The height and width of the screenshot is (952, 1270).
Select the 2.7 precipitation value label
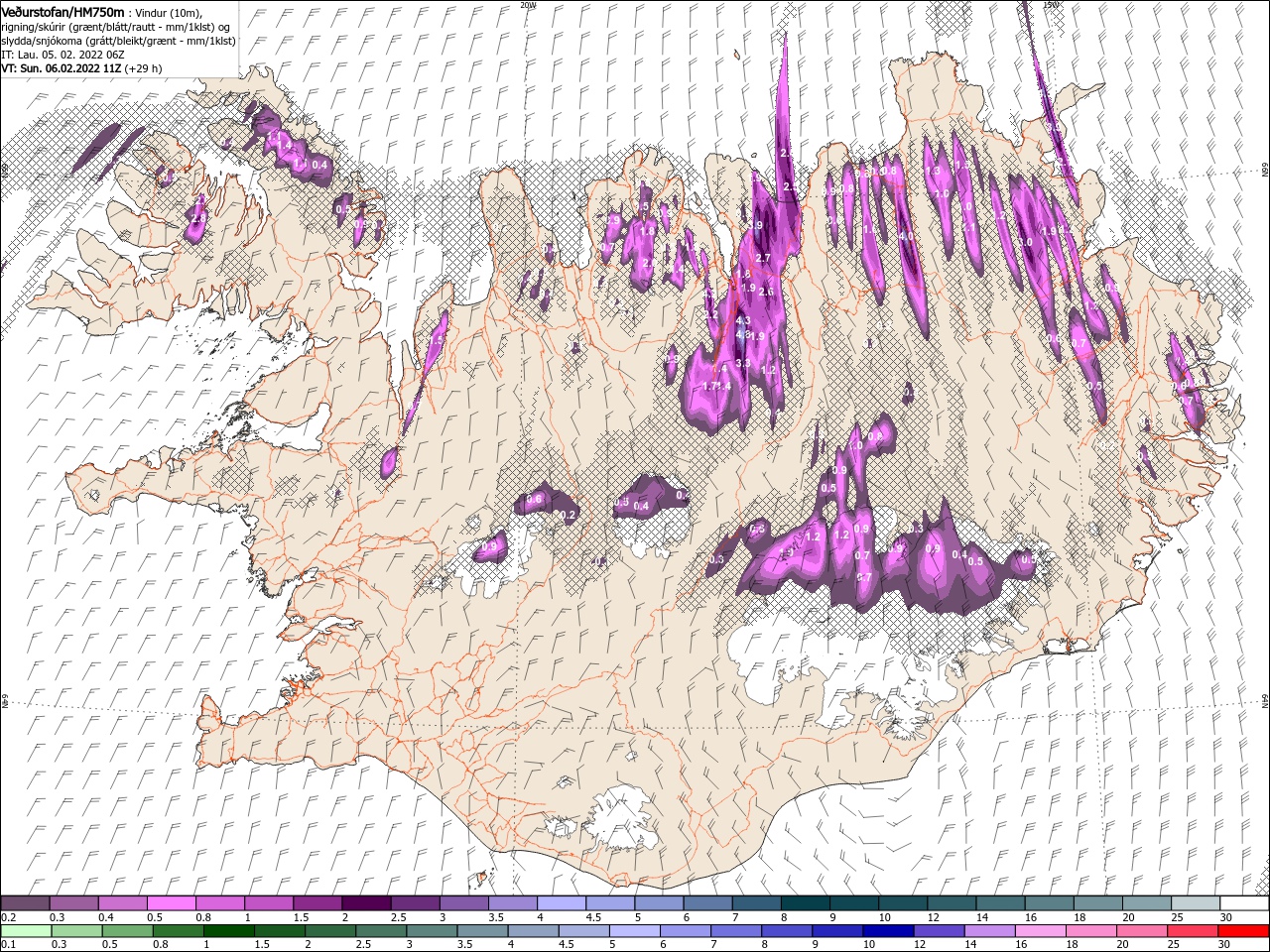point(763,258)
